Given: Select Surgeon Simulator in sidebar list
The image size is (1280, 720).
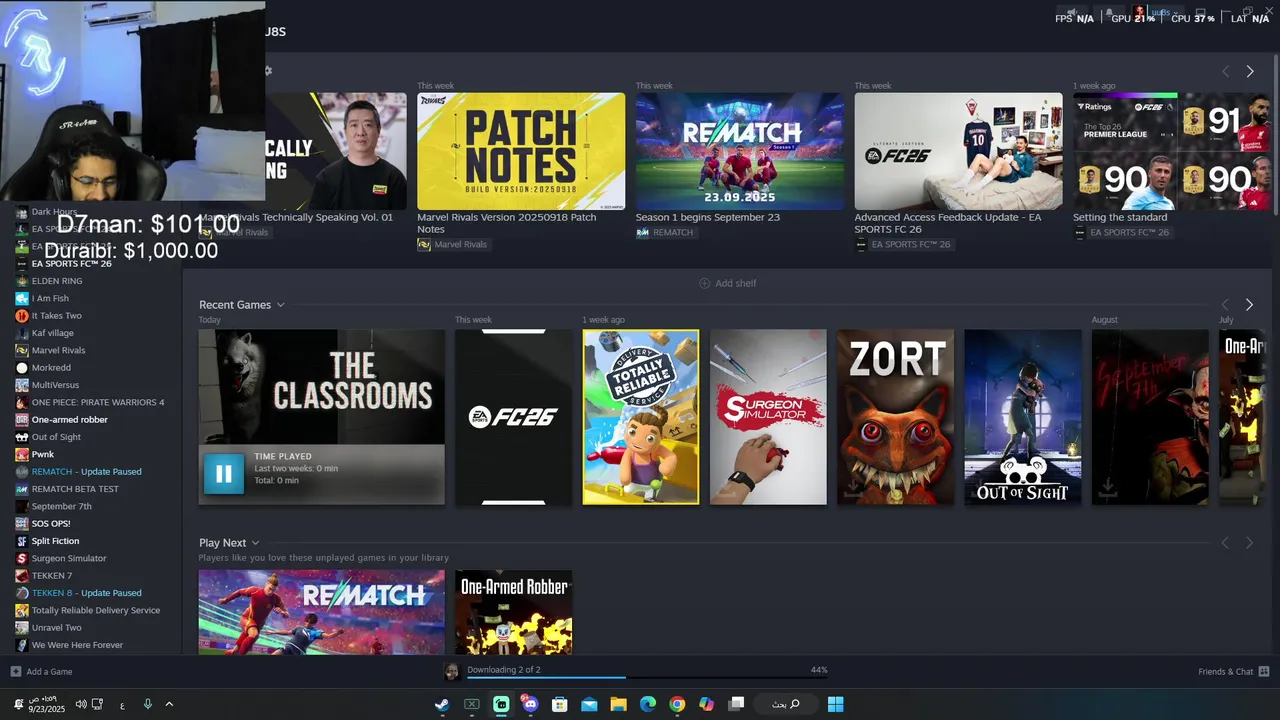Looking at the screenshot, I should (x=69, y=558).
